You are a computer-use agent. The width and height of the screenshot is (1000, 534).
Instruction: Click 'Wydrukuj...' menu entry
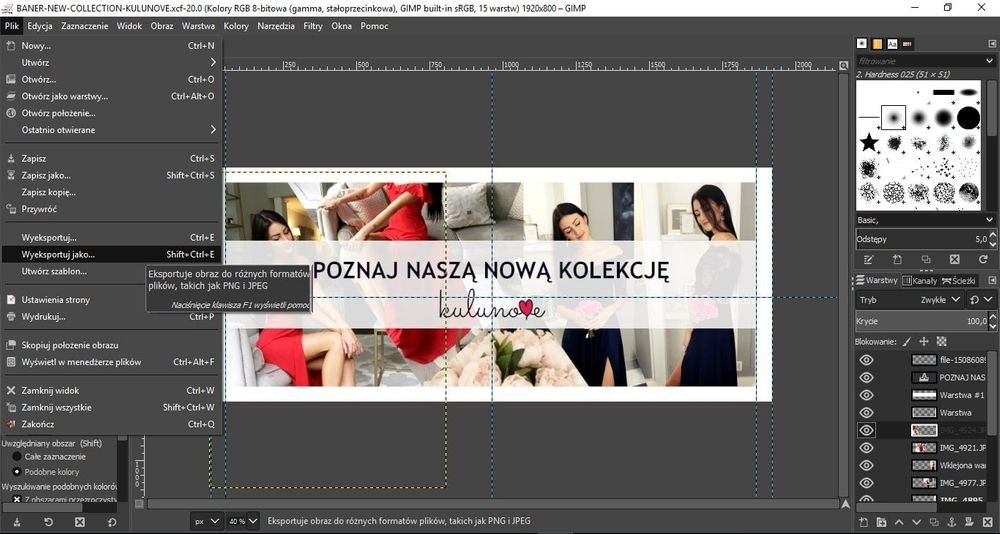click(x=110, y=316)
